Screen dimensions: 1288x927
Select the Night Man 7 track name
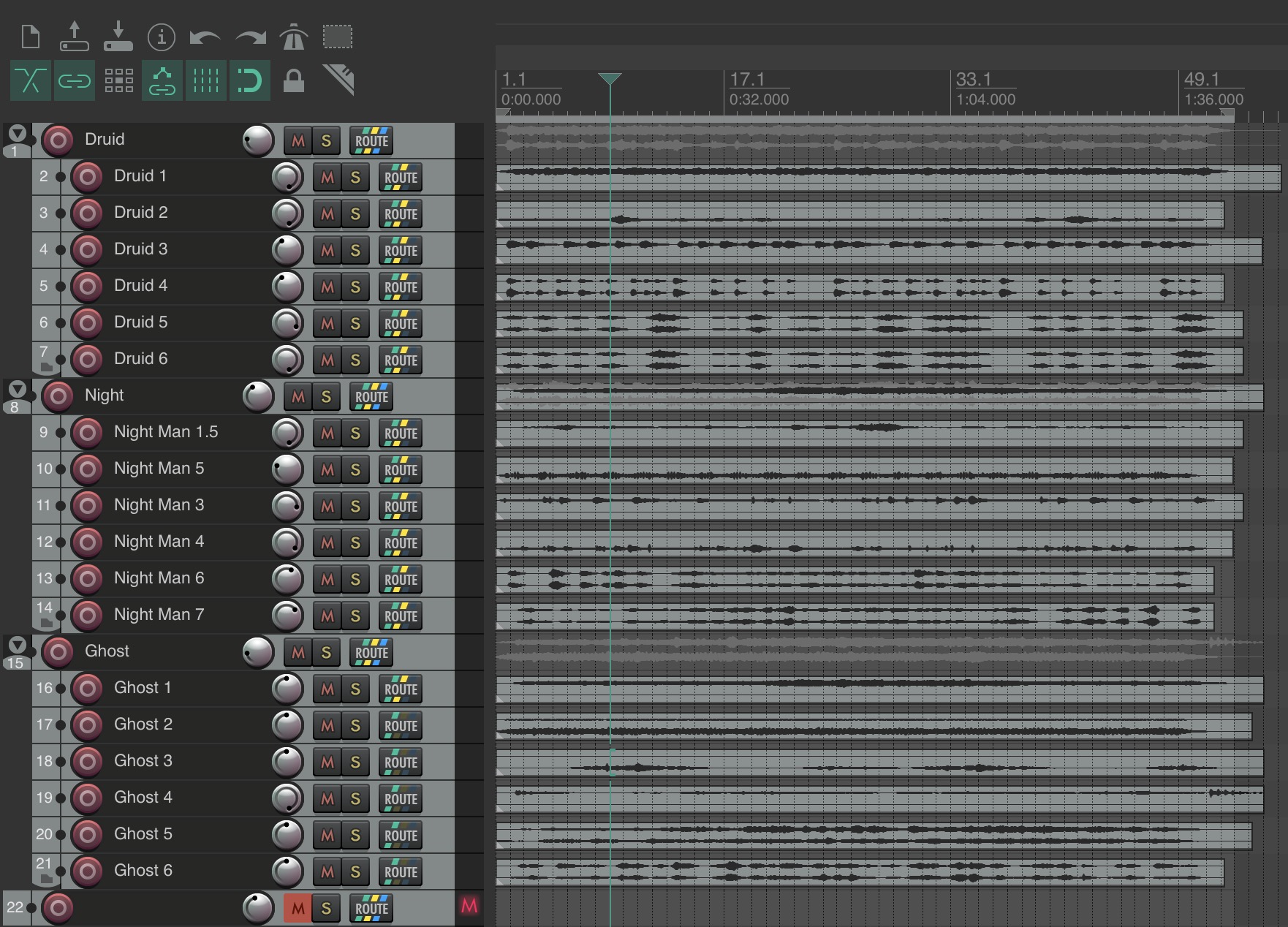coord(159,614)
